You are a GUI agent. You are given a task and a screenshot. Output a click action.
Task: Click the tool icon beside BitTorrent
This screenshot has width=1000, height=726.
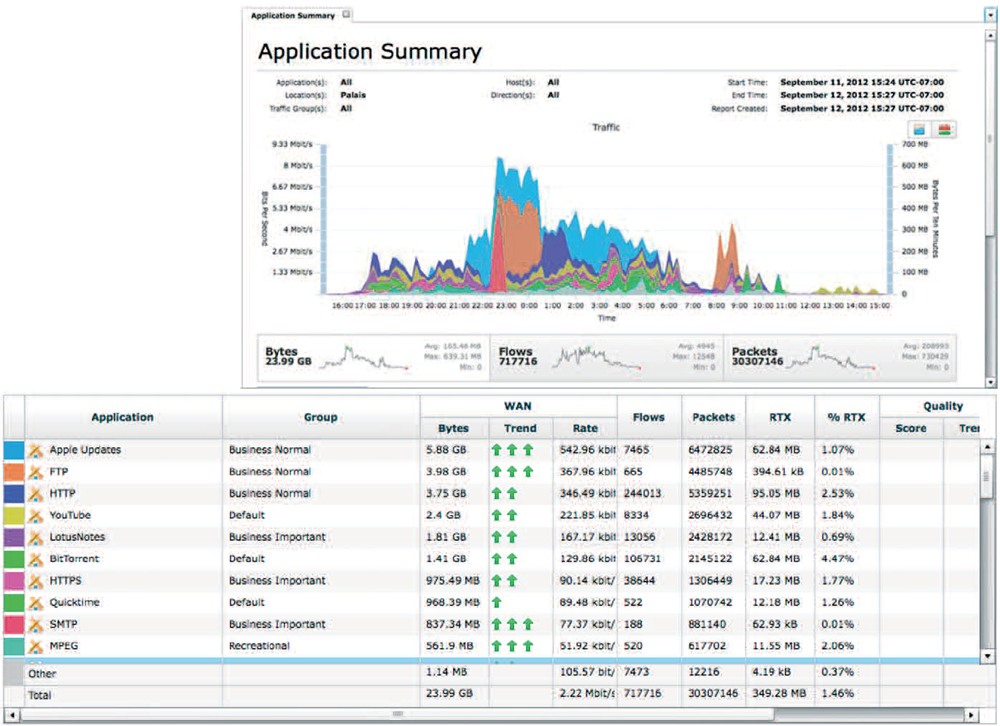coord(37,559)
